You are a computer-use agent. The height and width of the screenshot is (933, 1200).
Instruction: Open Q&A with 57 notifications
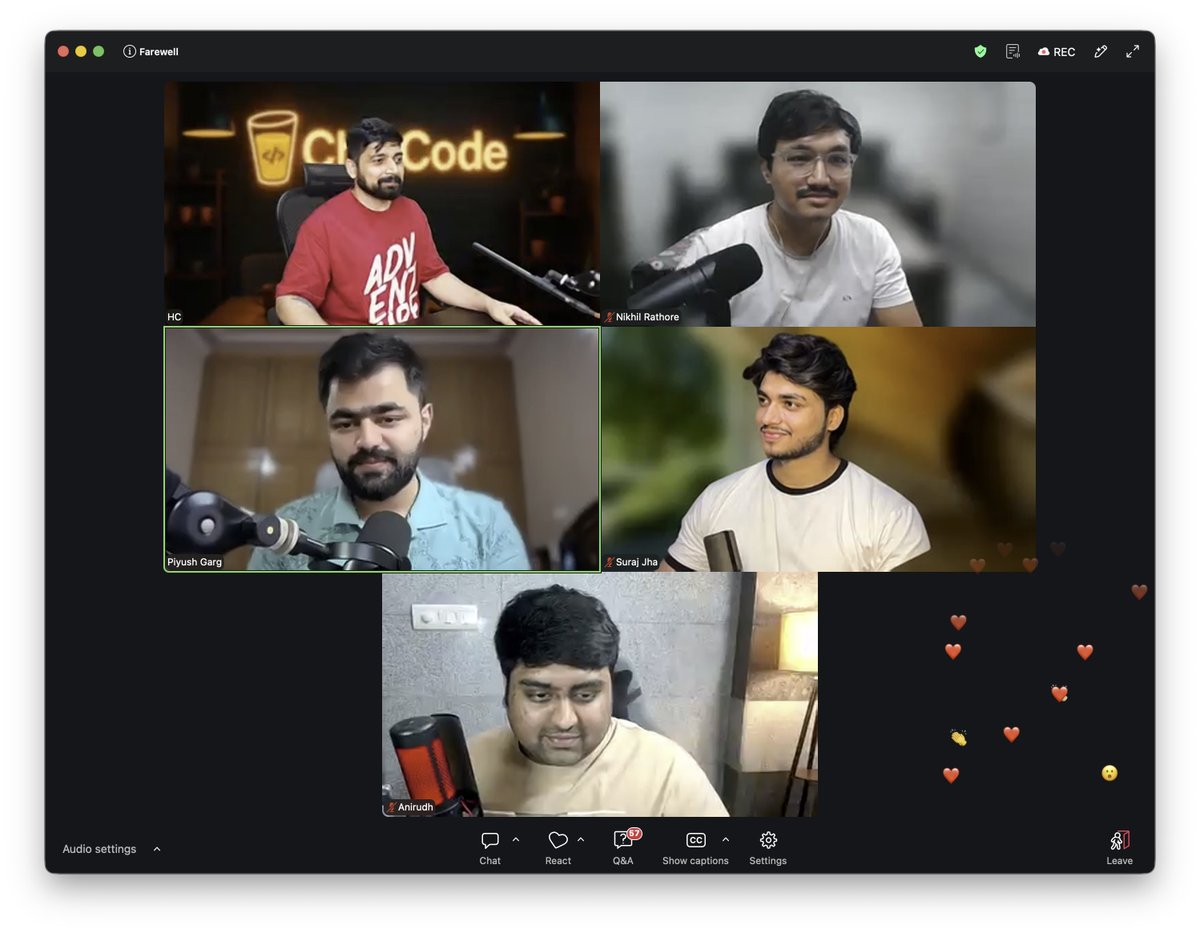pos(624,847)
